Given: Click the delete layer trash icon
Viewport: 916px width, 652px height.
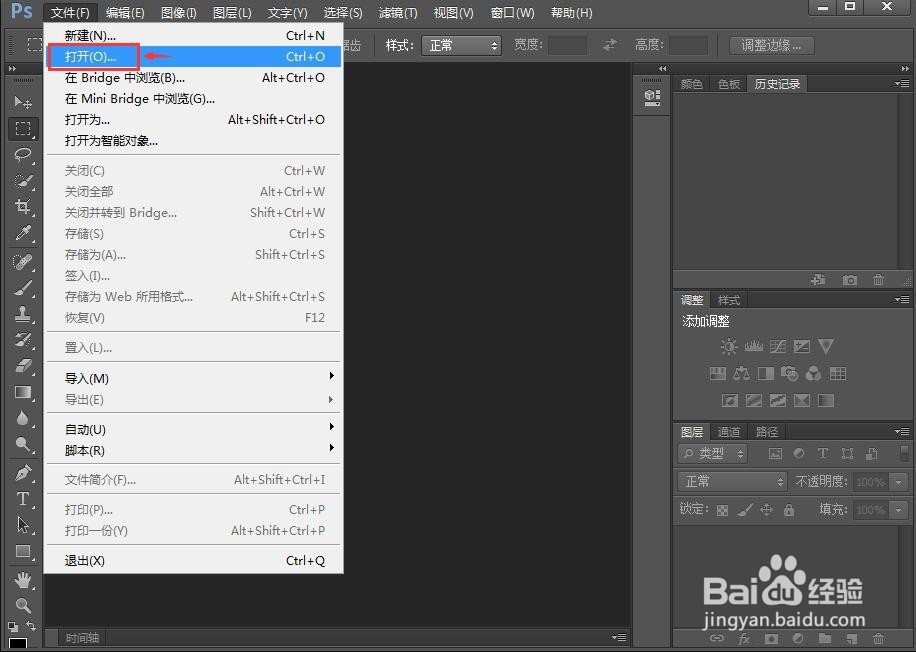Looking at the screenshot, I should point(876,638).
